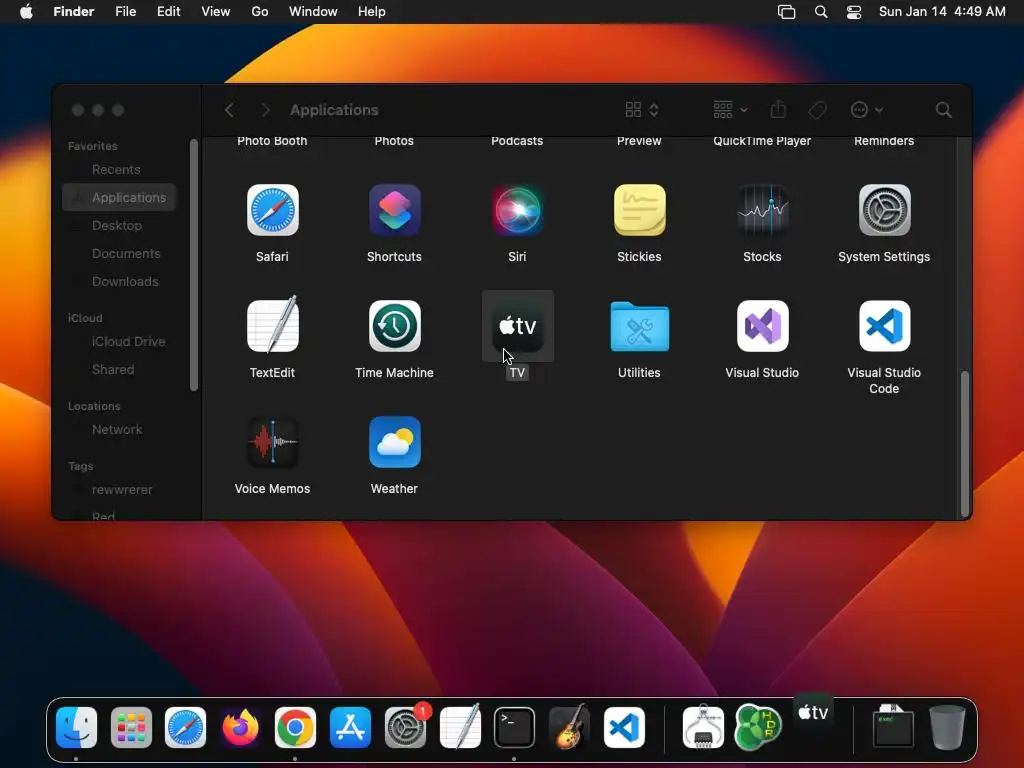The image size is (1024, 768).
Task: Select the Stocks app icon
Action: [762, 210]
